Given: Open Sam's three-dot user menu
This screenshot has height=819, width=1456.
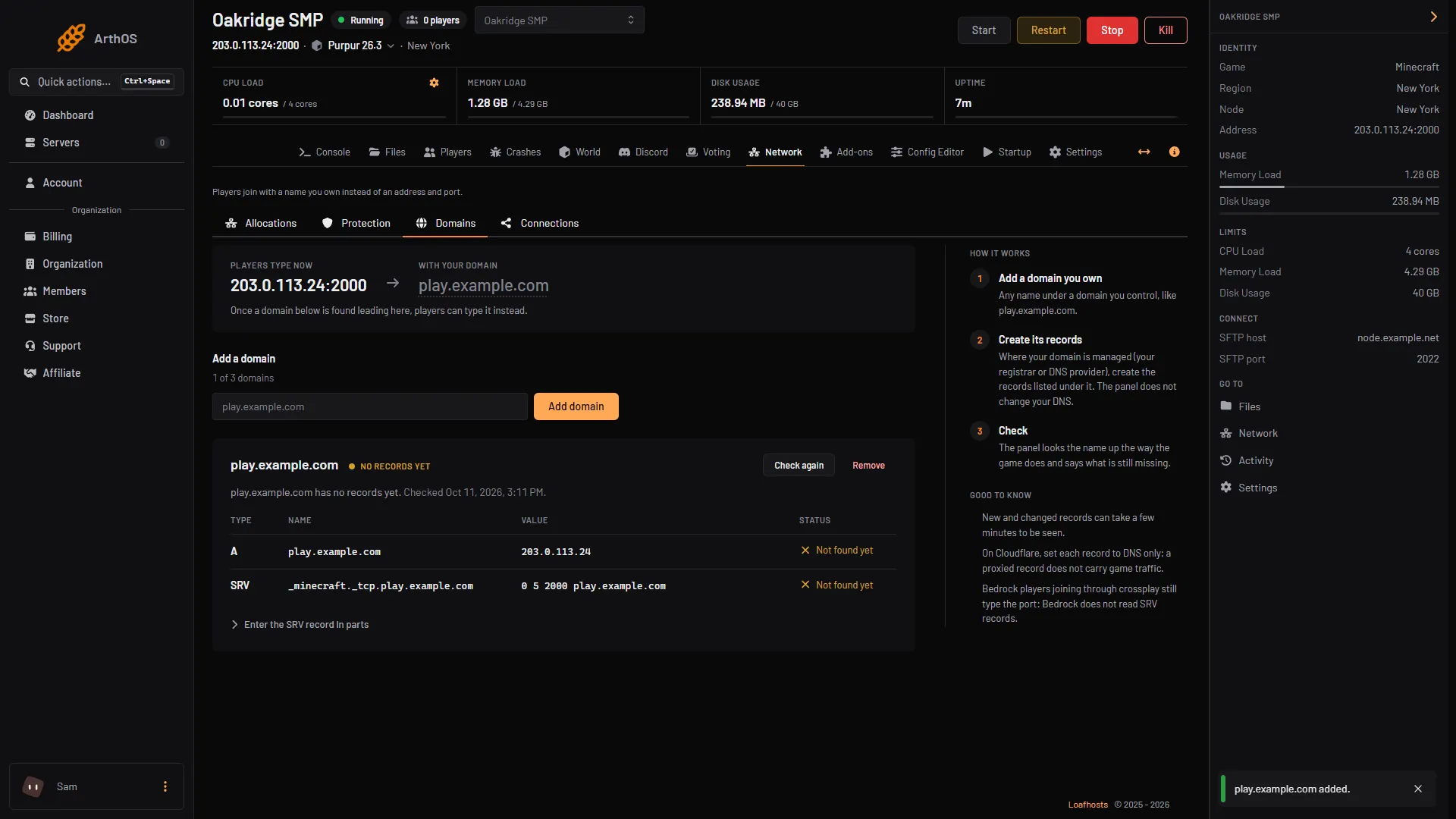Looking at the screenshot, I should 165,786.
